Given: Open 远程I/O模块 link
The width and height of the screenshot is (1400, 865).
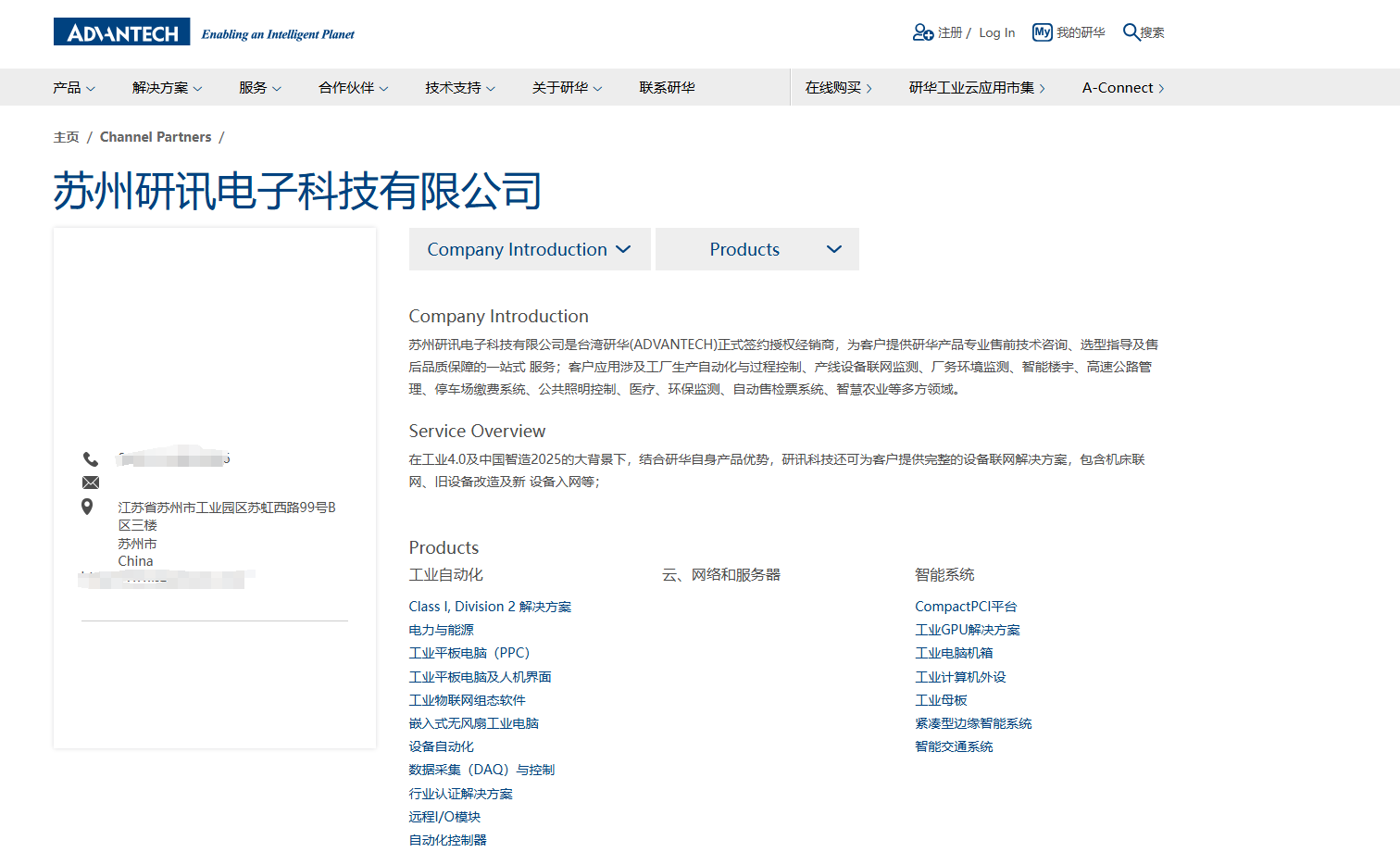Looking at the screenshot, I should (x=444, y=817).
